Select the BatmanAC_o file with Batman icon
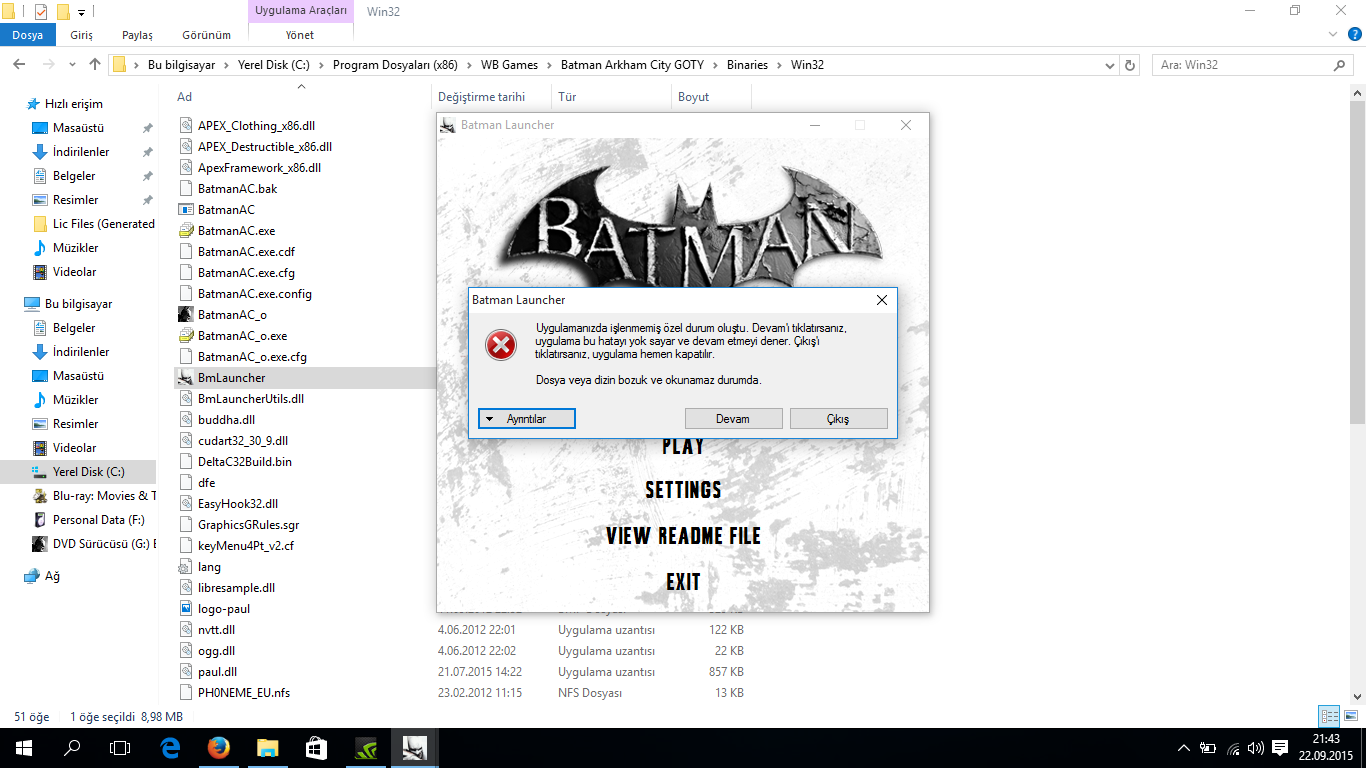Screen dimensions: 1366x768 [232, 315]
